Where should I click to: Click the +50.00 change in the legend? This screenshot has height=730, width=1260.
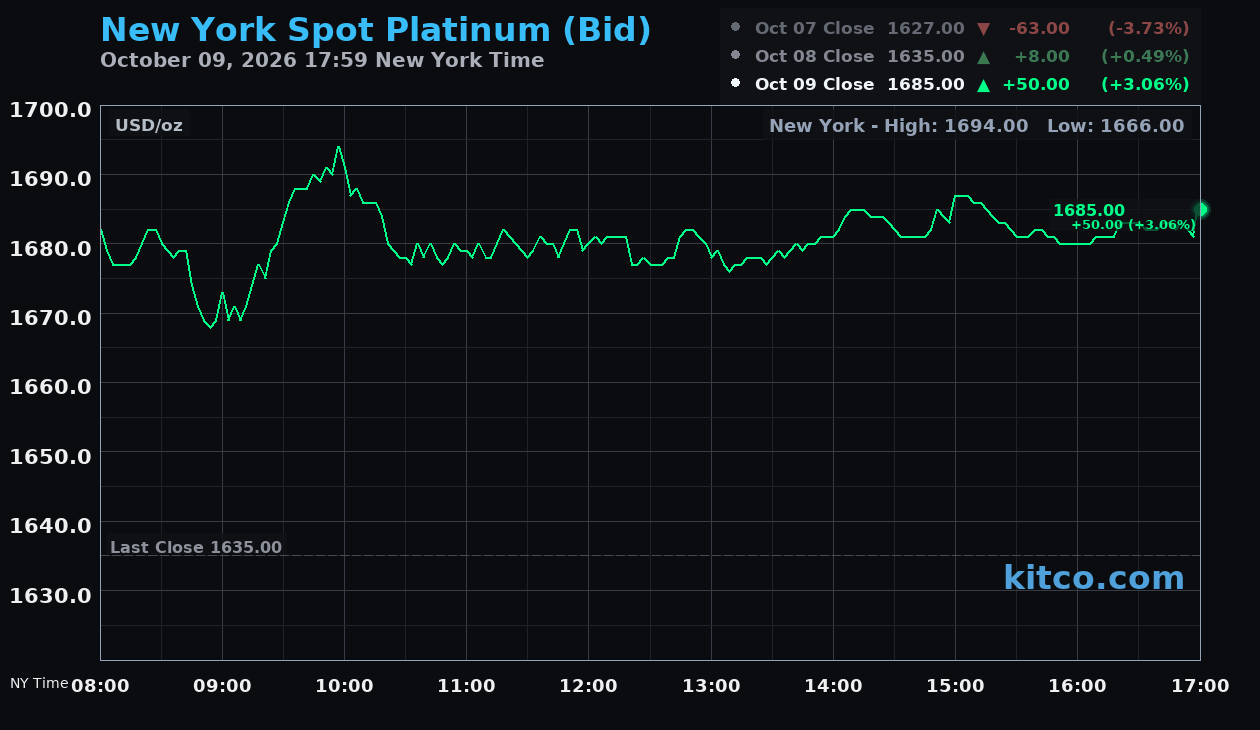(1036, 85)
